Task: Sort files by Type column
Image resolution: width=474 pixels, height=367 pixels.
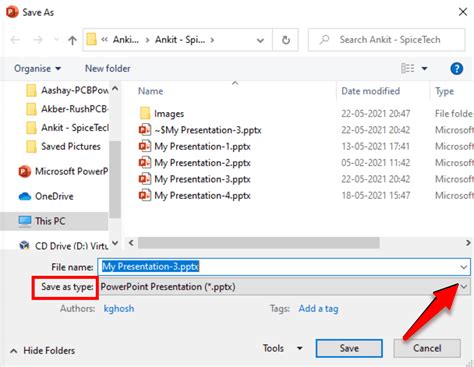Action: [x=444, y=91]
